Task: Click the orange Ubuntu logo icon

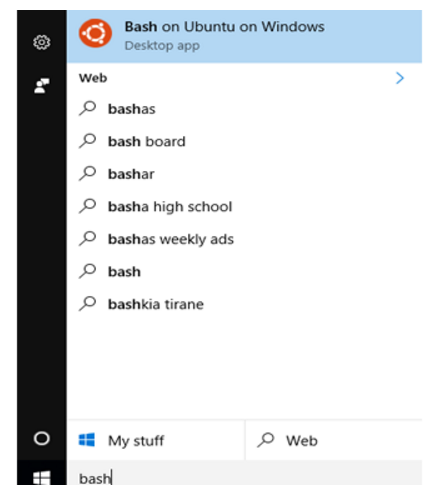Action: pyautogui.click(x=95, y=33)
